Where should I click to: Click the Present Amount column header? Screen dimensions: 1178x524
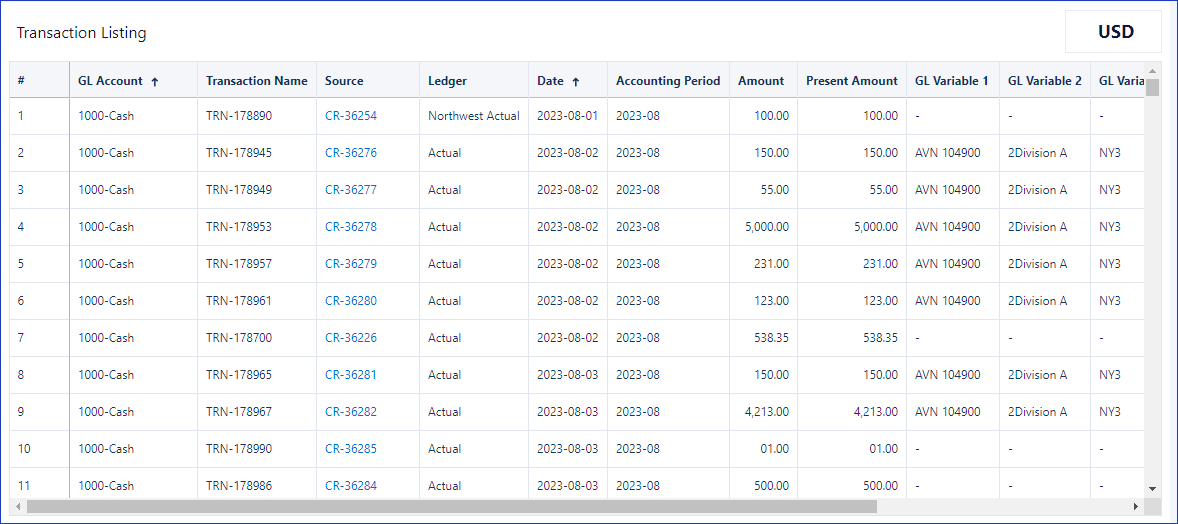(x=852, y=80)
